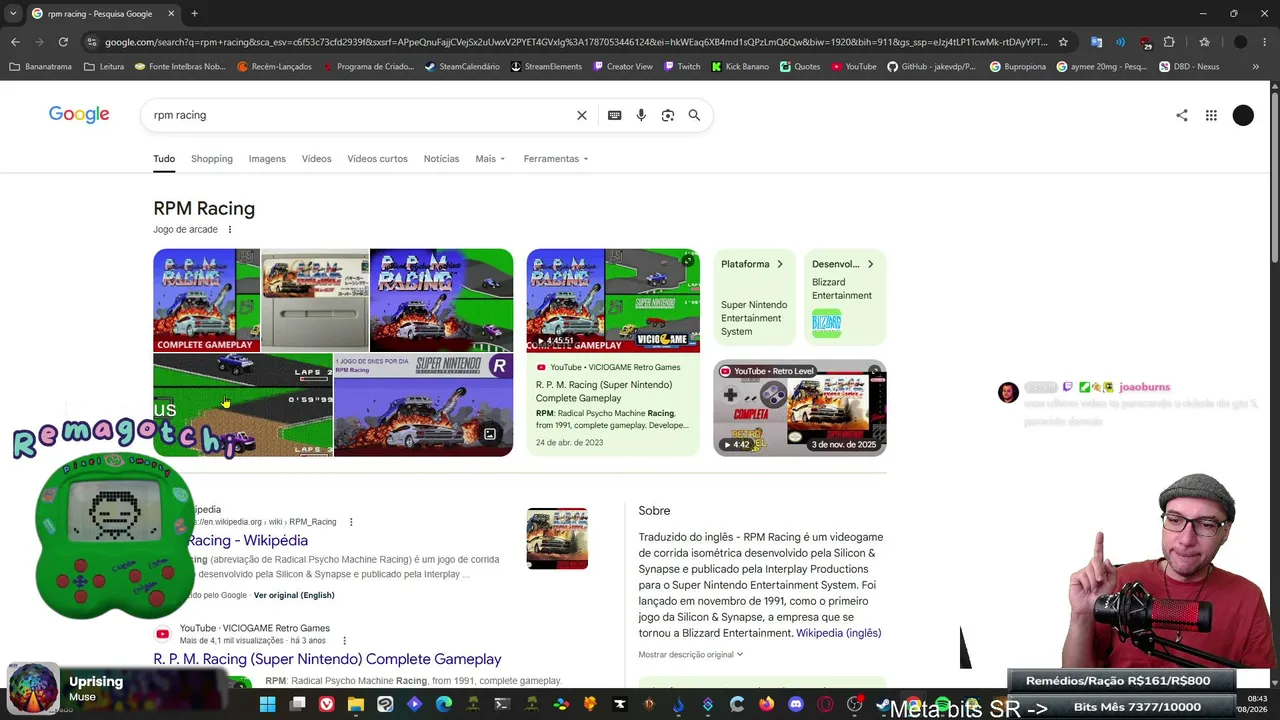Image resolution: width=1280 pixels, height=720 pixels.
Task: Open the Kick Banano bookmark
Action: (x=740, y=67)
